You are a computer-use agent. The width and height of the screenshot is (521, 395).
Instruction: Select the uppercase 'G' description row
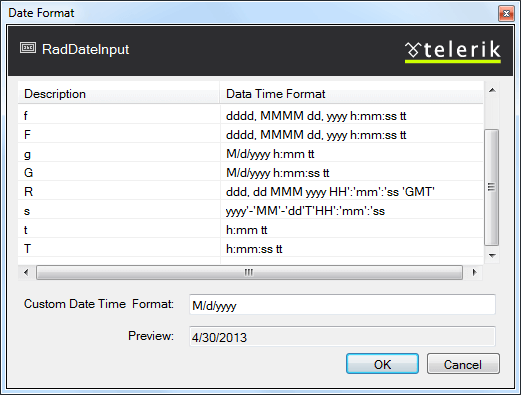[250, 173]
